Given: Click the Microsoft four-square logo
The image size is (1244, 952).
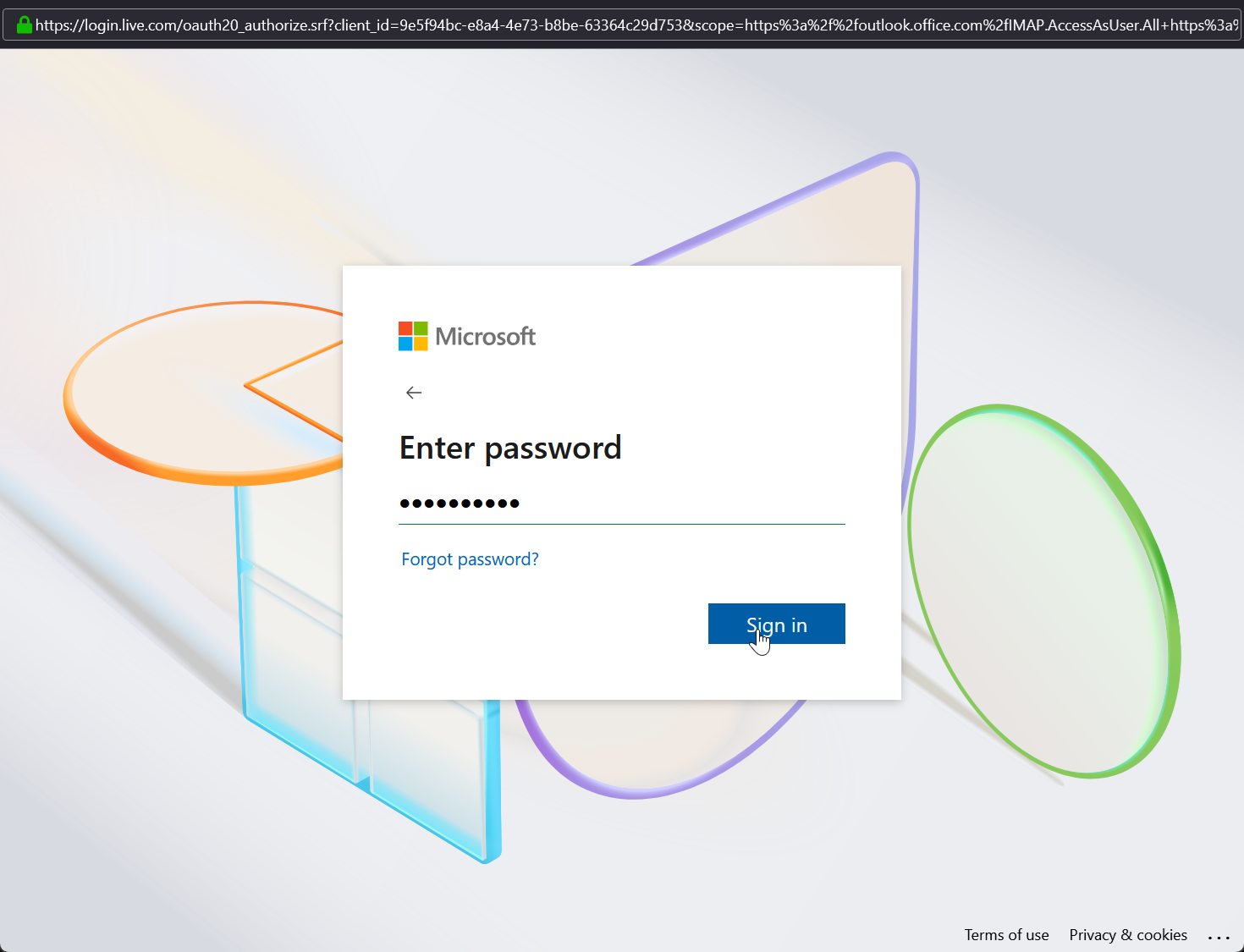Looking at the screenshot, I should [x=413, y=336].
